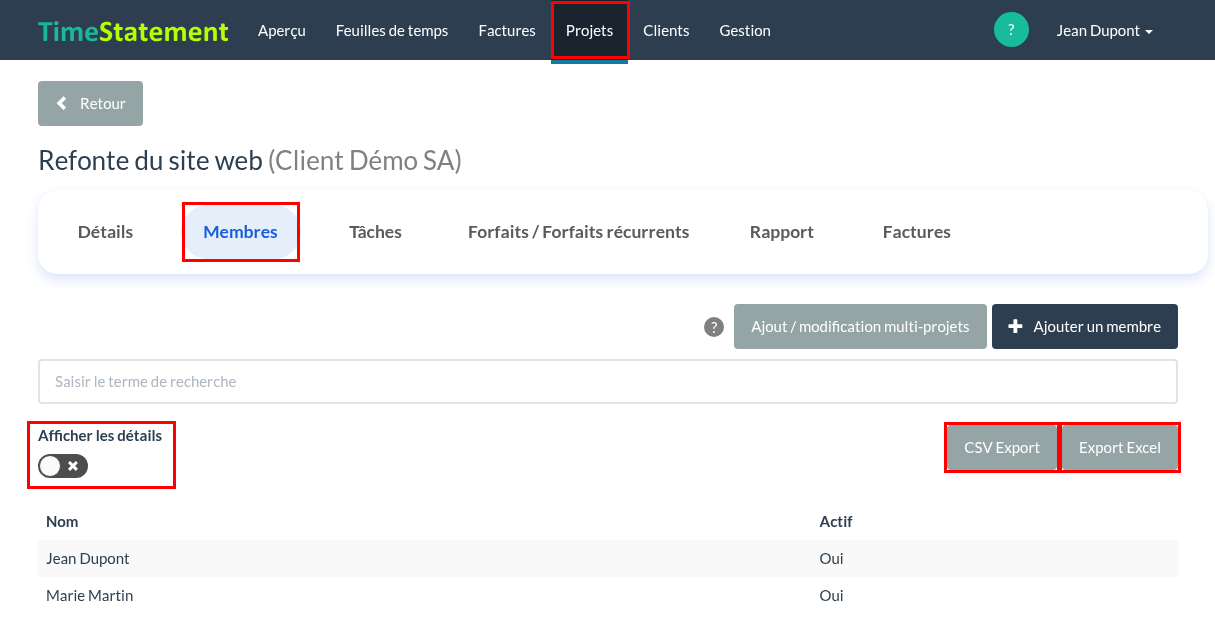1215x633 pixels.
Task: Select the Jean Dupont member row
Action: pyautogui.click(x=608, y=559)
